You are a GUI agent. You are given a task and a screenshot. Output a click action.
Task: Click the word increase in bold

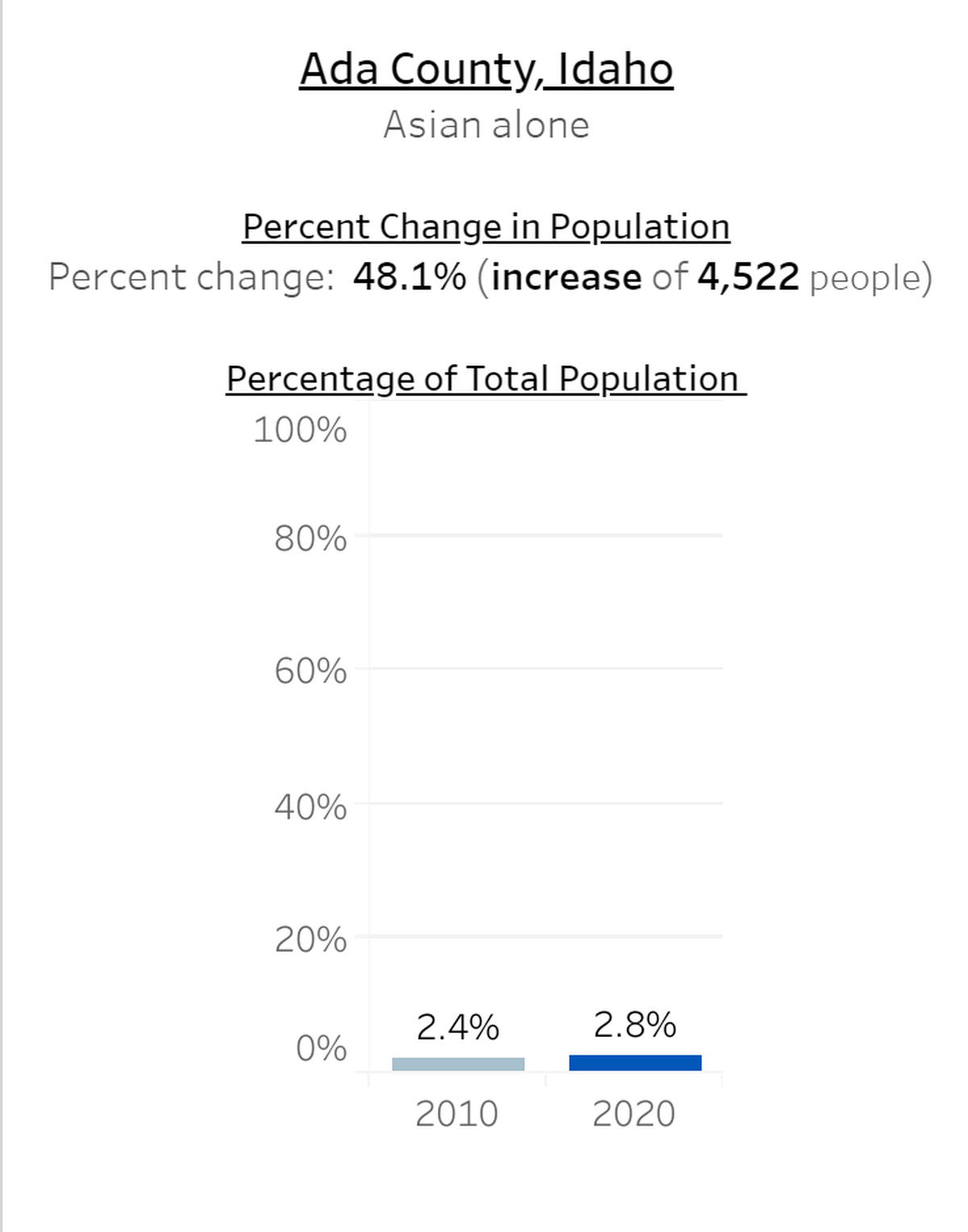[x=566, y=277]
